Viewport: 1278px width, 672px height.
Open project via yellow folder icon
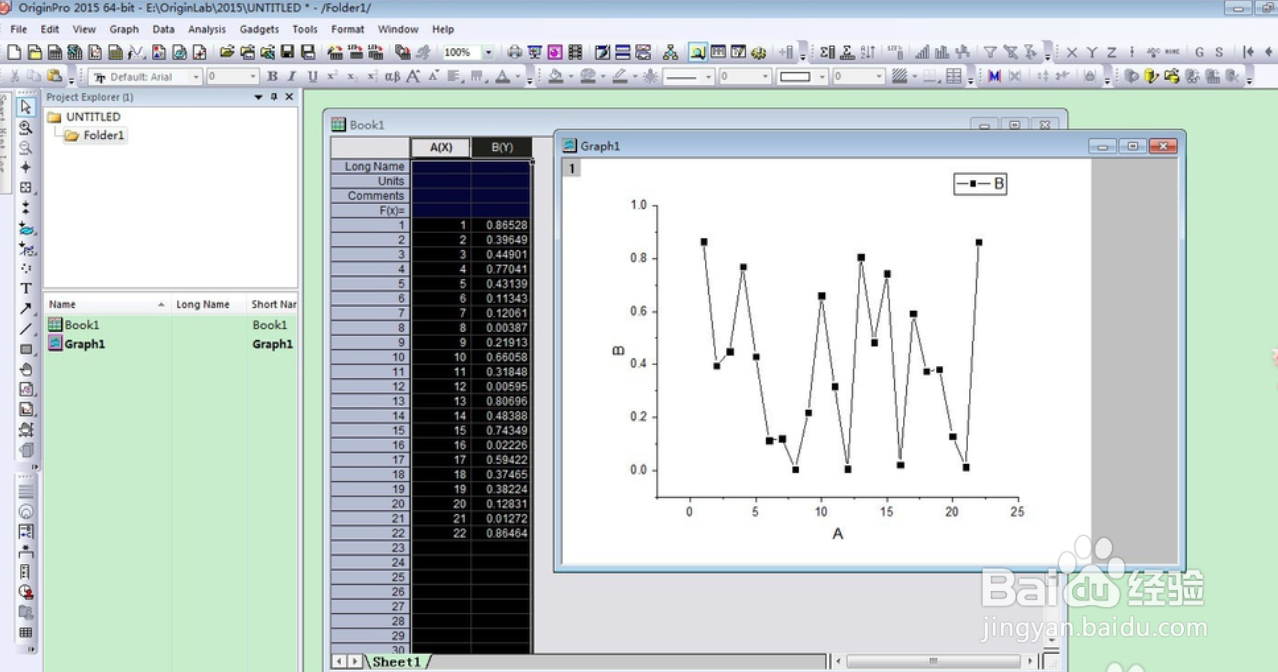[227, 52]
